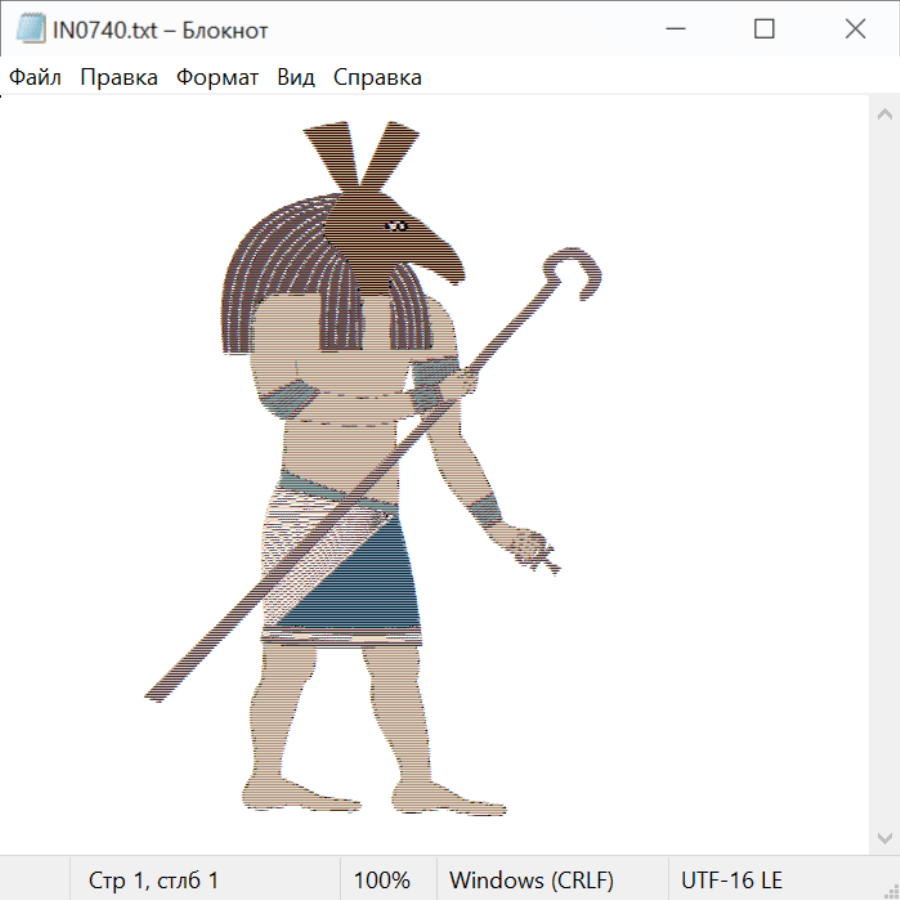The width and height of the screenshot is (900, 900).
Task: Click the Стр 1, стлб 1 status indicator
Action: [x=153, y=881]
